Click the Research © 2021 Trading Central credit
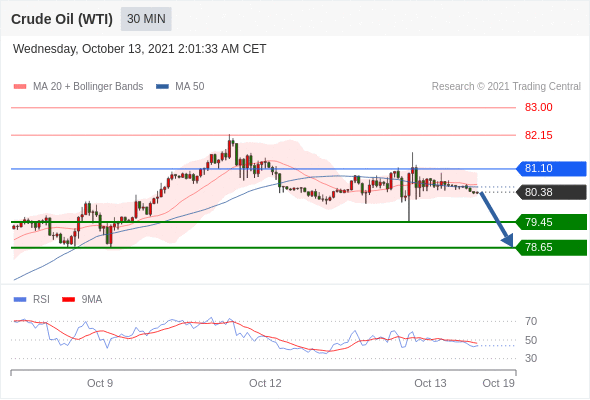 pos(506,87)
